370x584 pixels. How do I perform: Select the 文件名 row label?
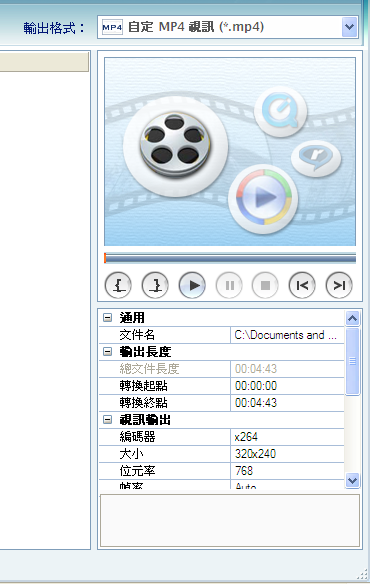click(x=137, y=335)
